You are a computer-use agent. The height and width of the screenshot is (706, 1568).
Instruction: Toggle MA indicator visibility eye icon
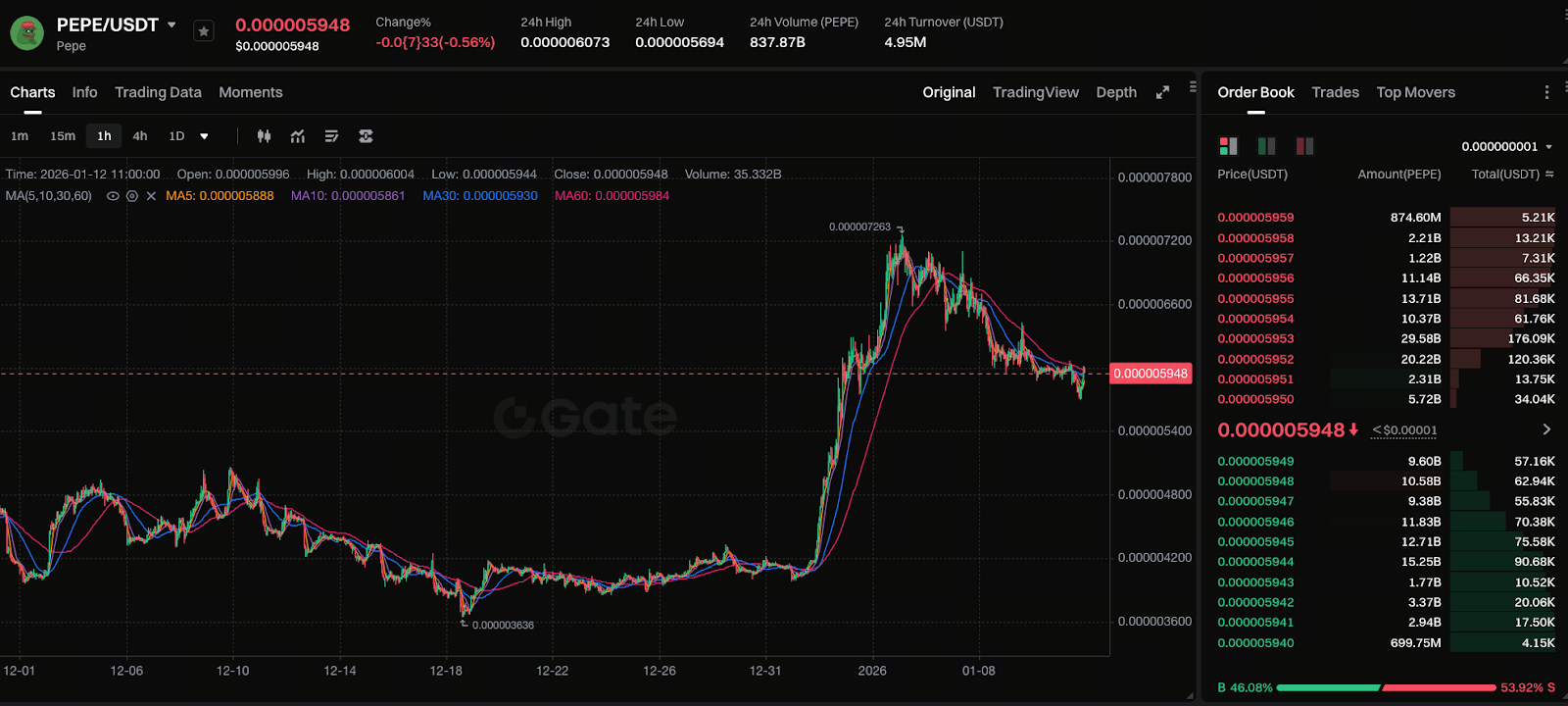coord(113,196)
